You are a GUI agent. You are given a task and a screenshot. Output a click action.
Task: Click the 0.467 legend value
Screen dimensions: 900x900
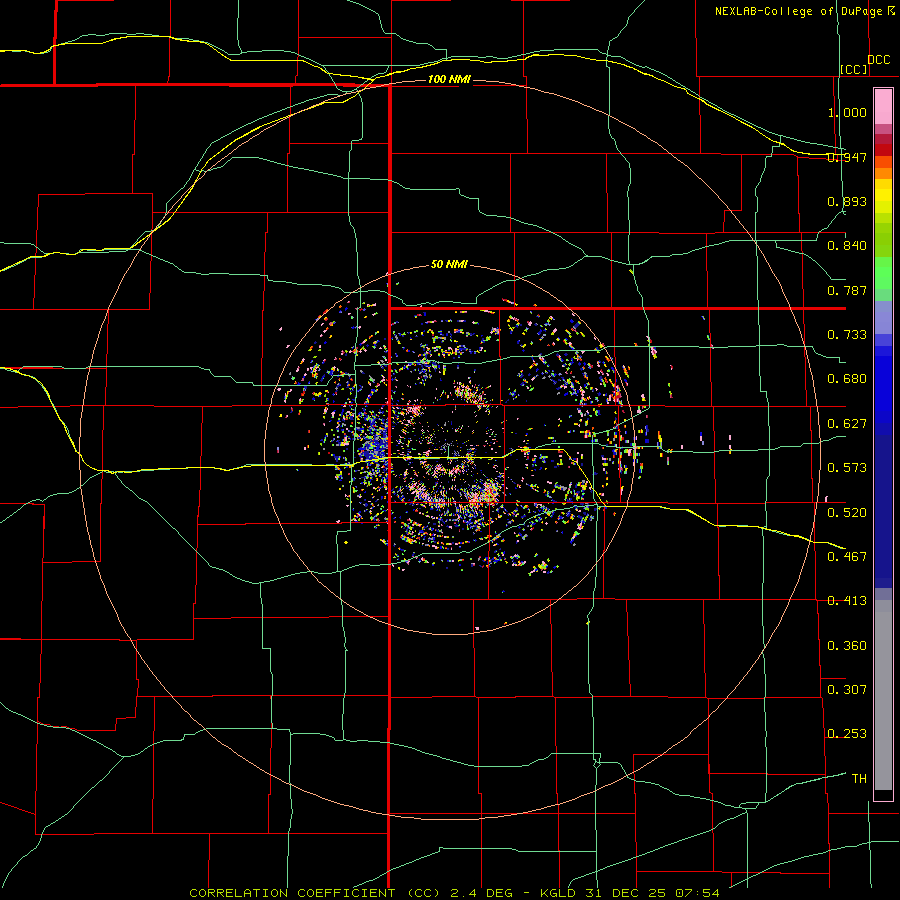click(847, 557)
